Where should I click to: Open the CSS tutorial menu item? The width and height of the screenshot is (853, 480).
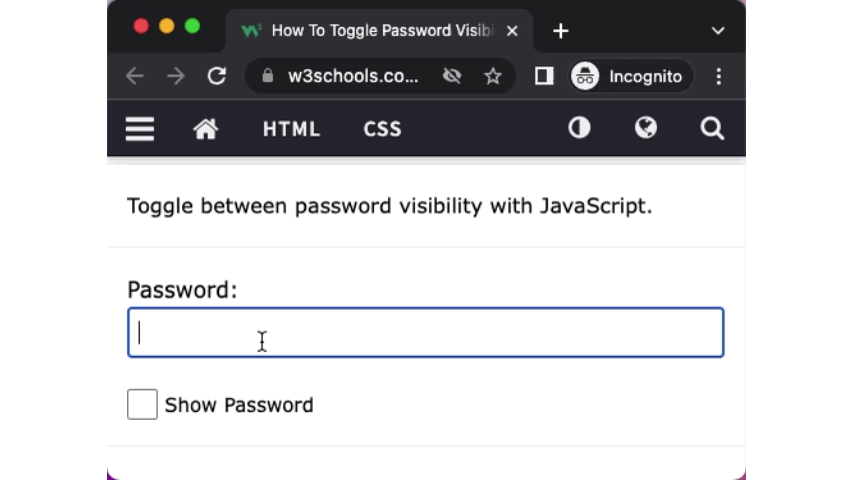[x=382, y=129]
